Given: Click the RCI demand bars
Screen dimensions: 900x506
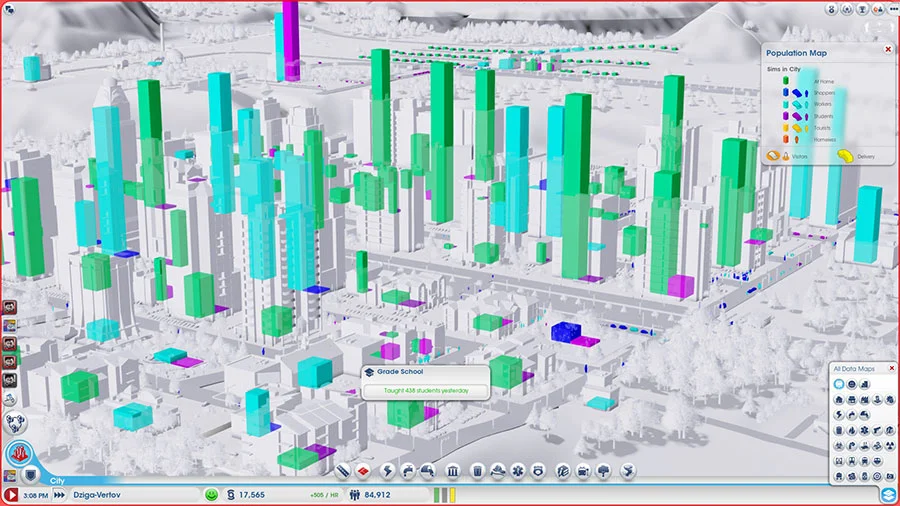Looking at the screenshot, I should tap(444, 495).
